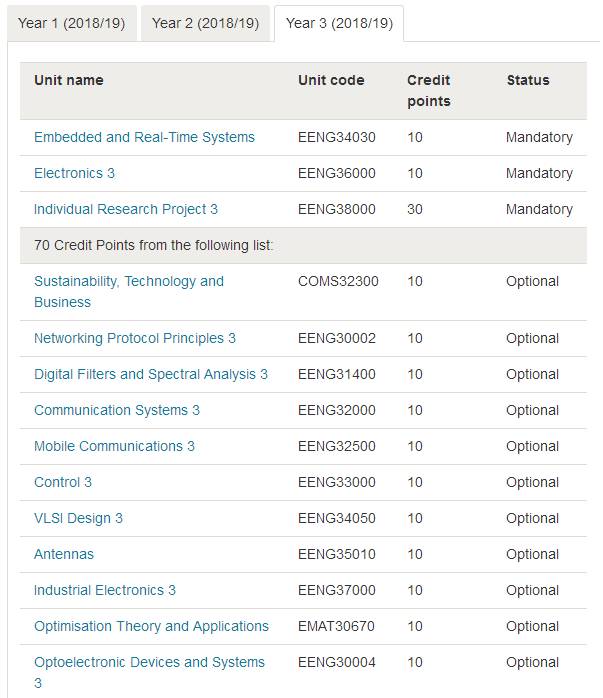Image resolution: width=603 pixels, height=698 pixels.
Task: Click the Unit name column header
Action: tap(69, 80)
